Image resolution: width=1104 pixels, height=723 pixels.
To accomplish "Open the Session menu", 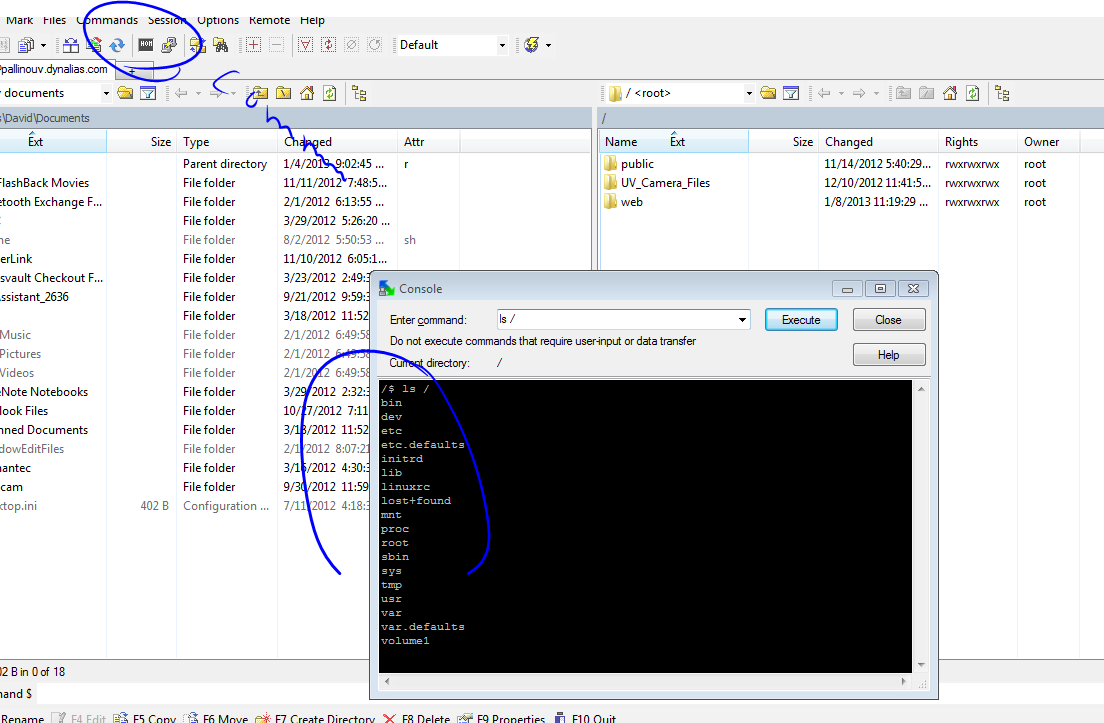I will [166, 20].
